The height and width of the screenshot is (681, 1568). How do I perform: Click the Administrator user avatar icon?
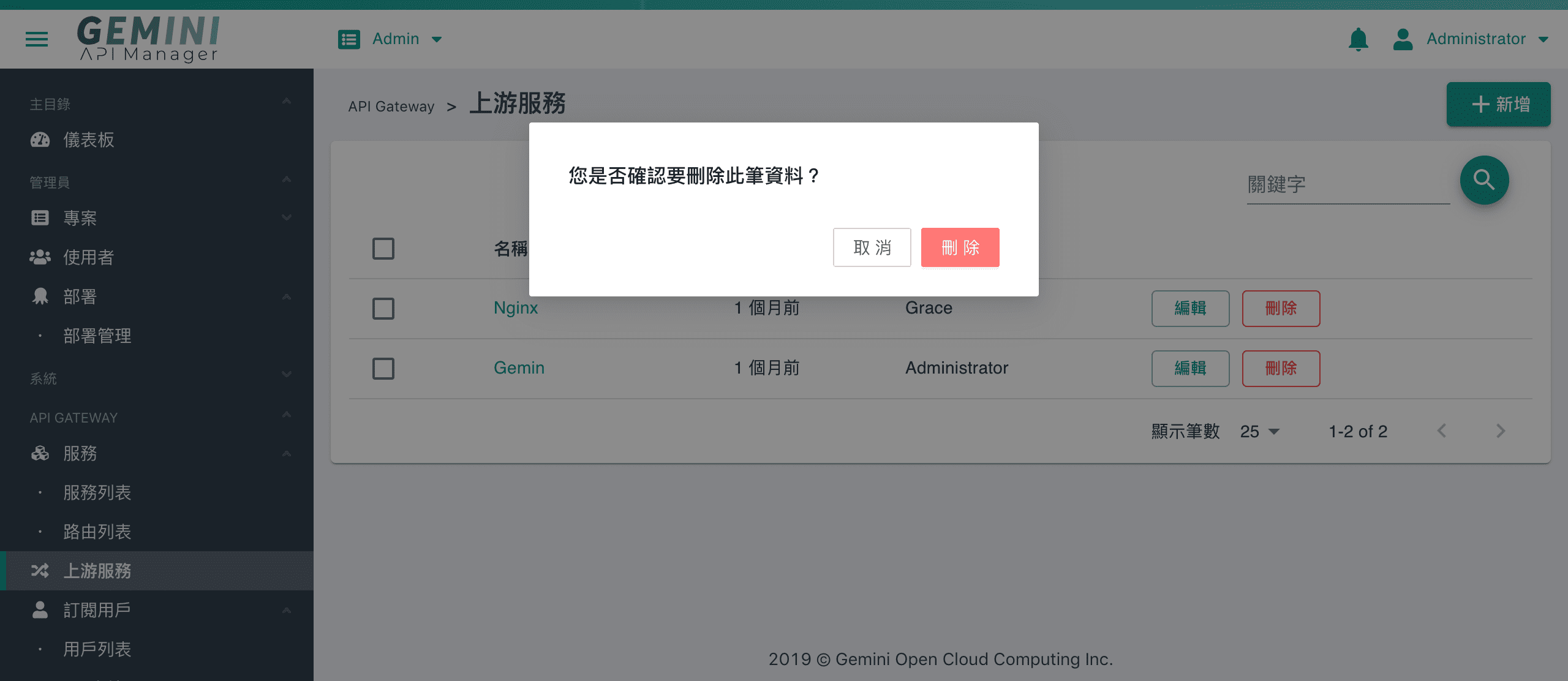1403,39
